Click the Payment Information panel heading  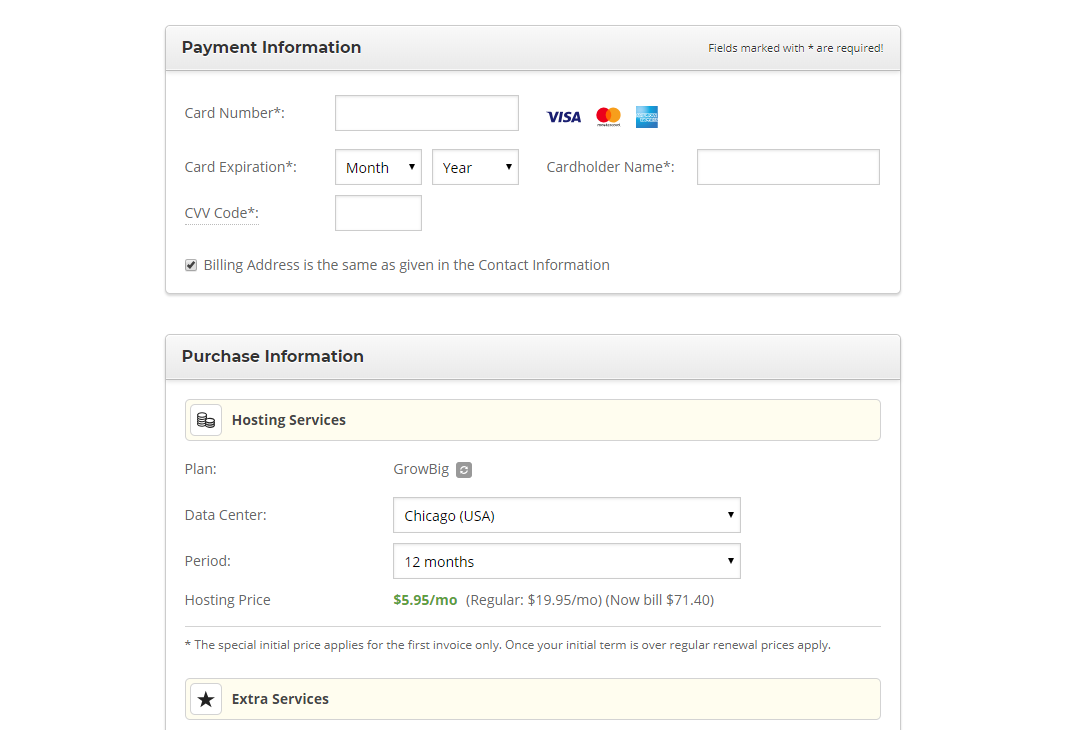coord(271,47)
